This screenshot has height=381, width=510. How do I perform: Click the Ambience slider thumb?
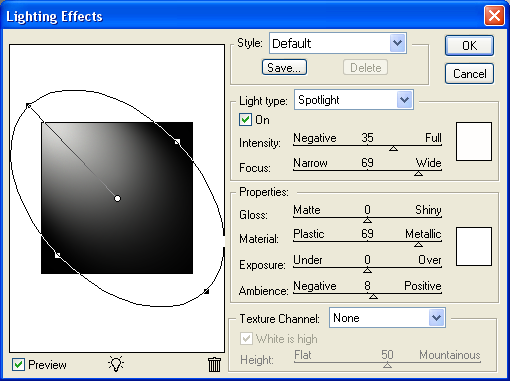tap(373, 296)
